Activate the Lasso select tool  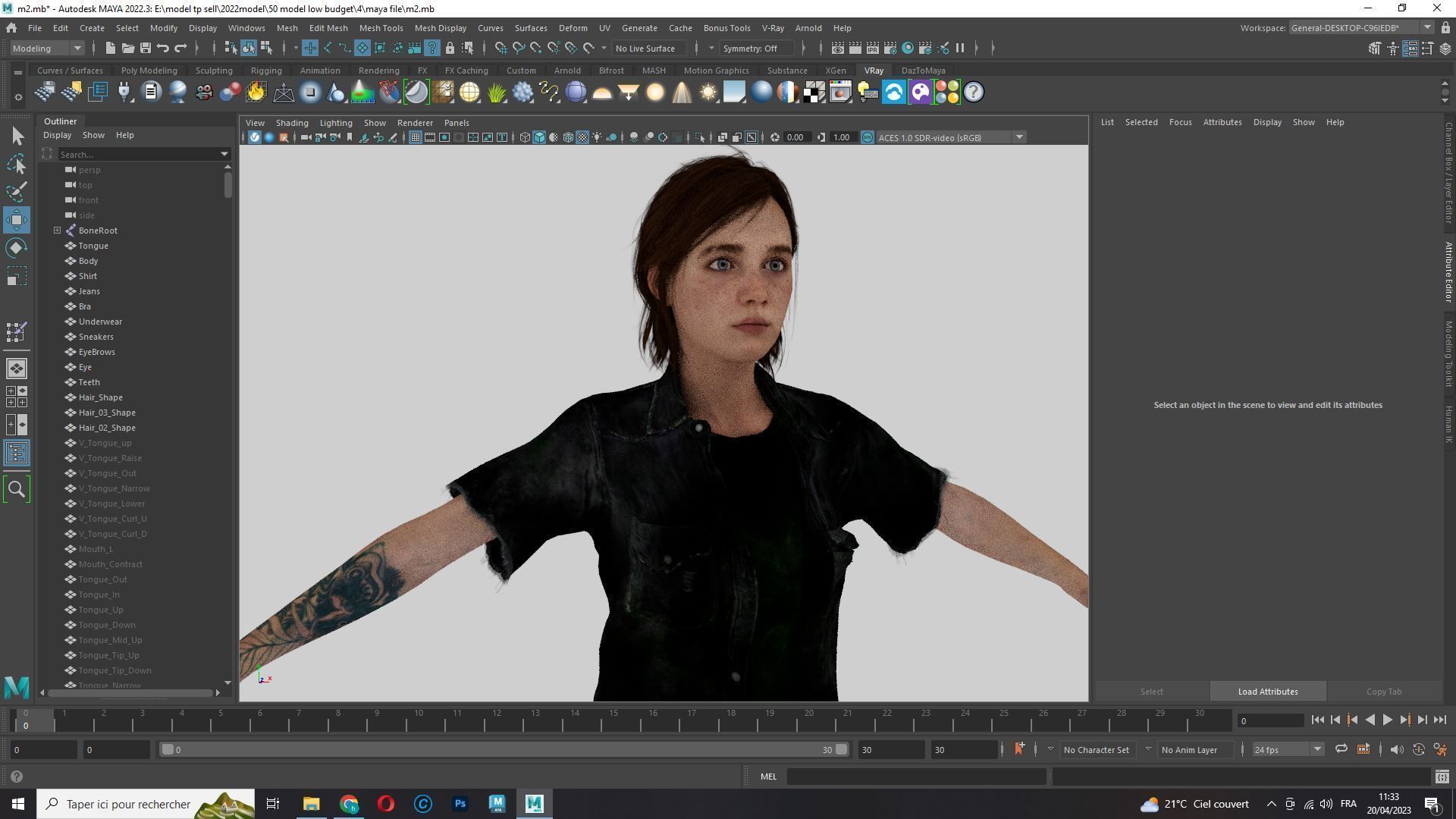point(17,164)
